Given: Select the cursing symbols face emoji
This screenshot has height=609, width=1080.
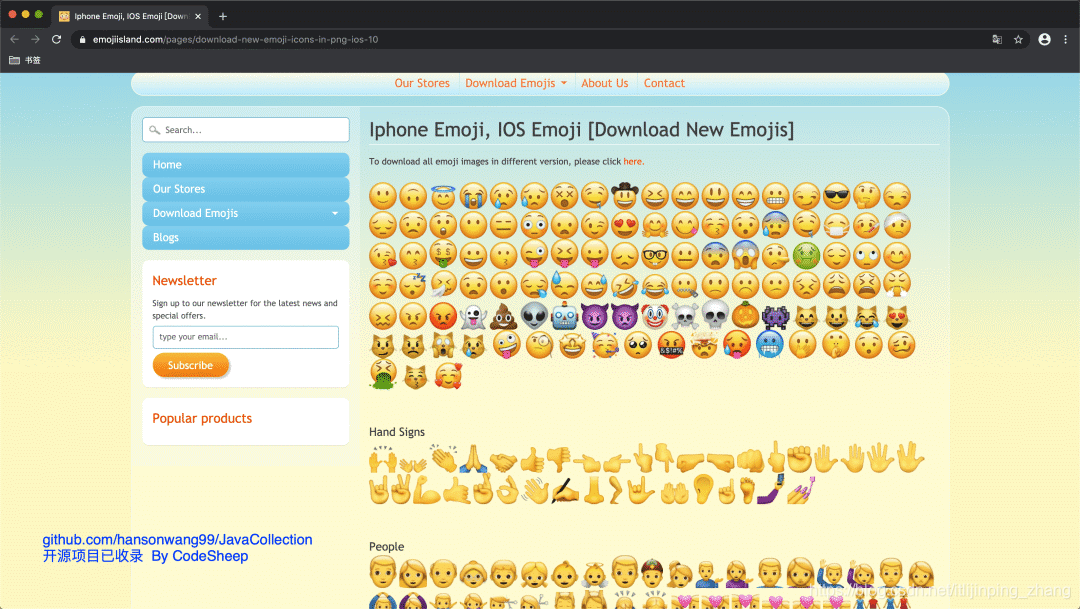Looking at the screenshot, I should click(671, 345).
